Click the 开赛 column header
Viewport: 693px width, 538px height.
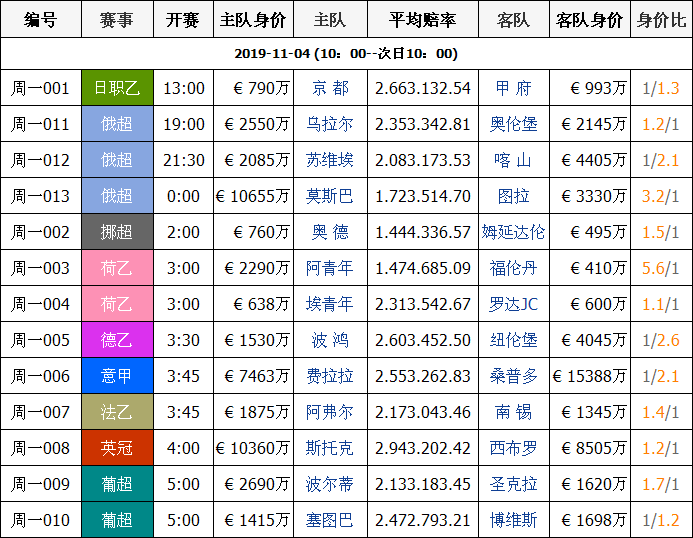[183, 19]
